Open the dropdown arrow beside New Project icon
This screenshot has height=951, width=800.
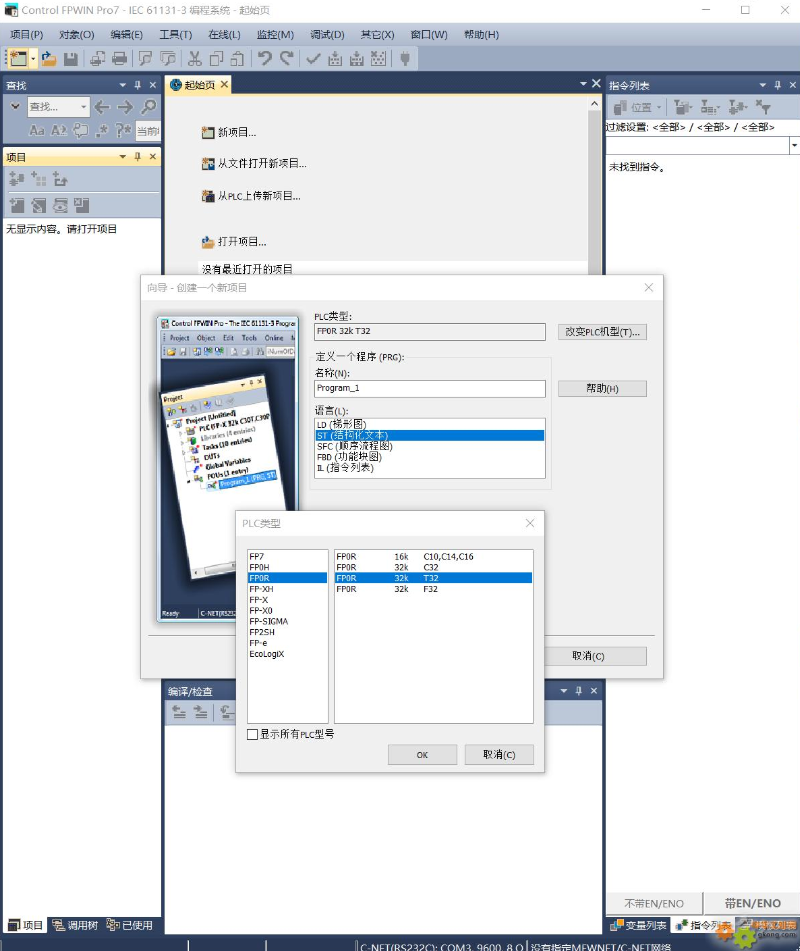33,59
